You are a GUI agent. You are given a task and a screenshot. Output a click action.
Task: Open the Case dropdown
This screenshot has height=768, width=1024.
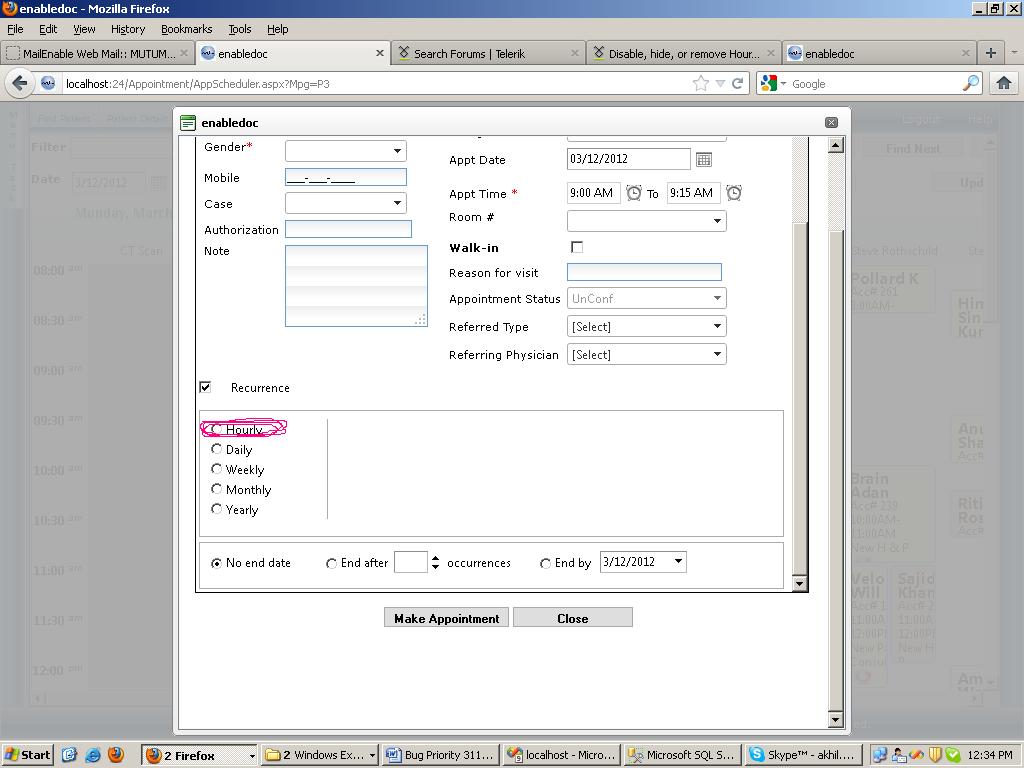(345, 203)
